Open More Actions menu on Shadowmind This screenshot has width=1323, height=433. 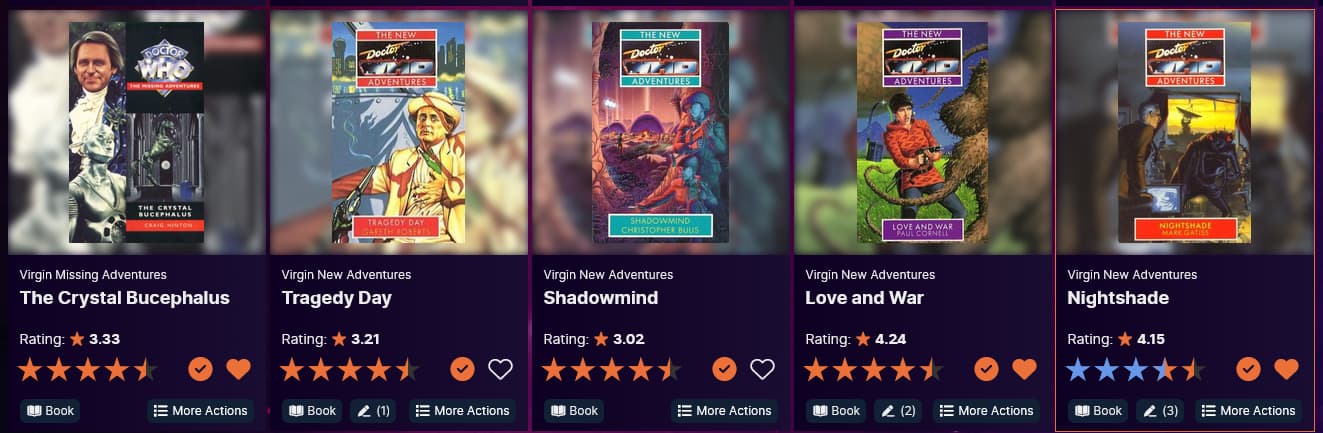tap(724, 410)
